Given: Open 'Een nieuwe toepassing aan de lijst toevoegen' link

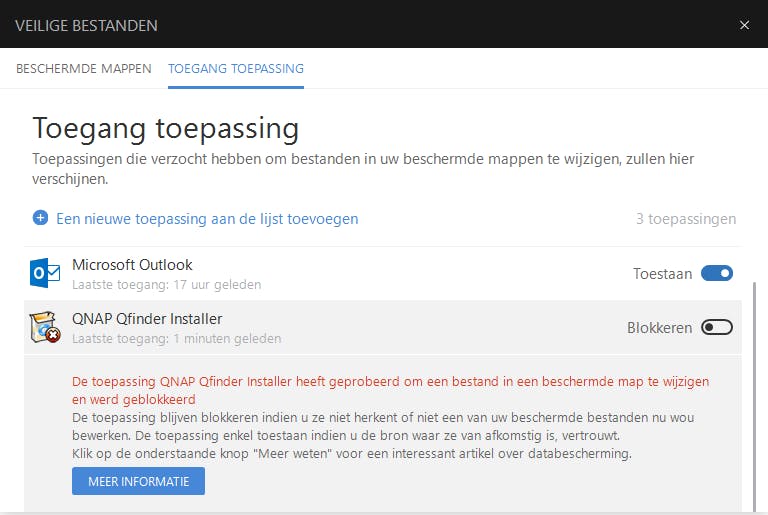Looking at the screenshot, I should pyautogui.click(x=207, y=218).
